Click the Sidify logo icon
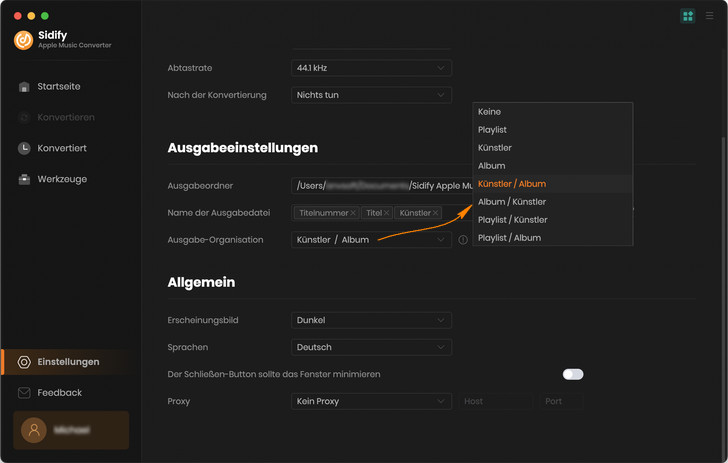This screenshot has height=463, width=728. [23, 40]
